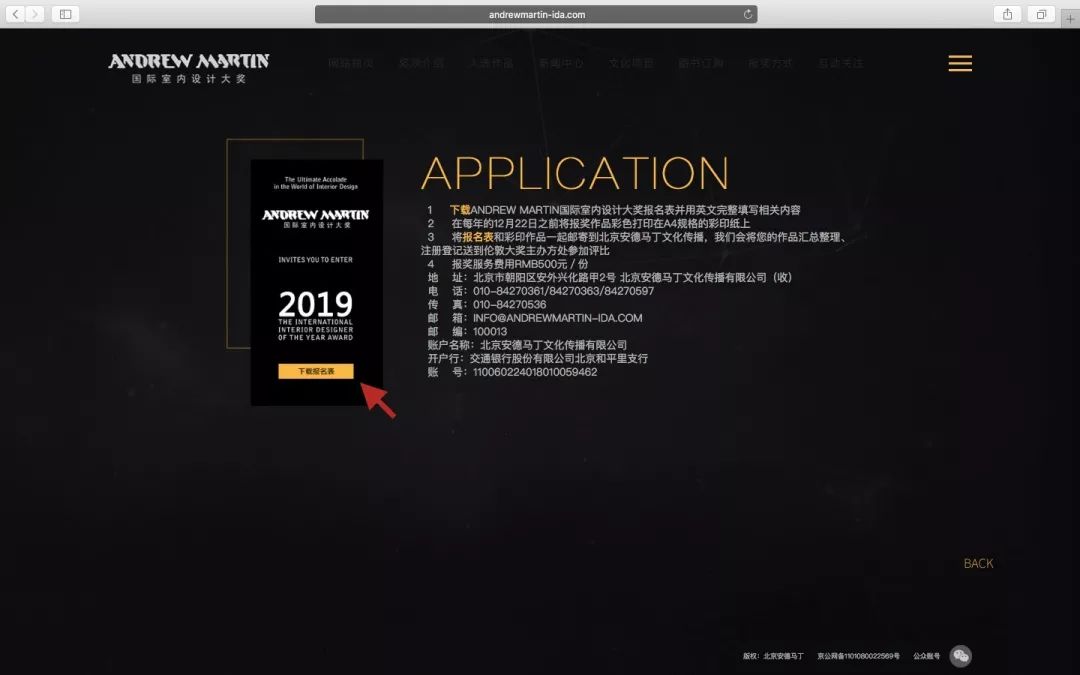The height and width of the screenshot is (675, 1080).
Task: Click the phone numbers 010-84270361 line
Action: click(x=563, y=291)
